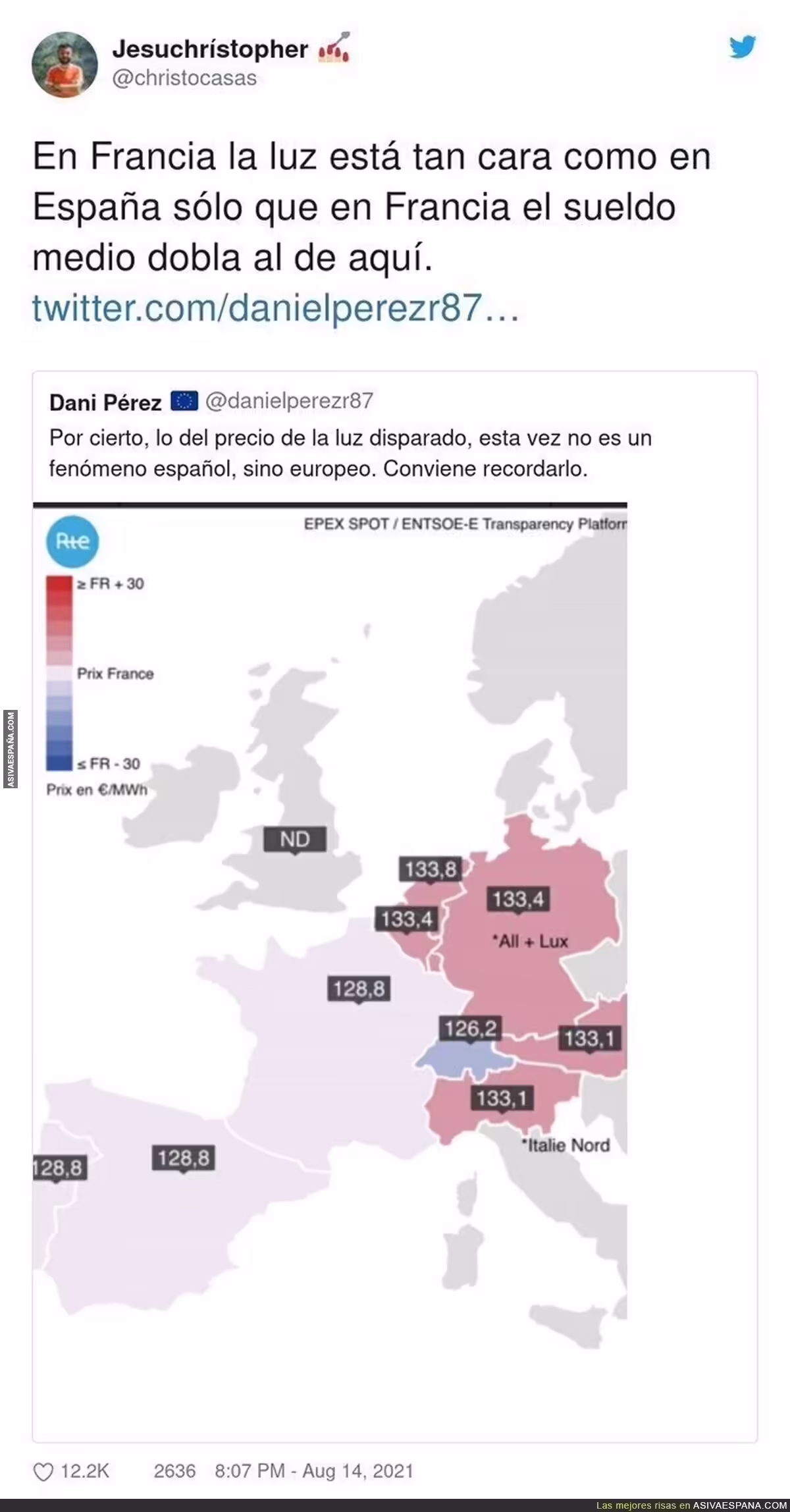790x1512 pixels.
Task: Click the red FR + 30 legend color
Action: coord(59,584)
